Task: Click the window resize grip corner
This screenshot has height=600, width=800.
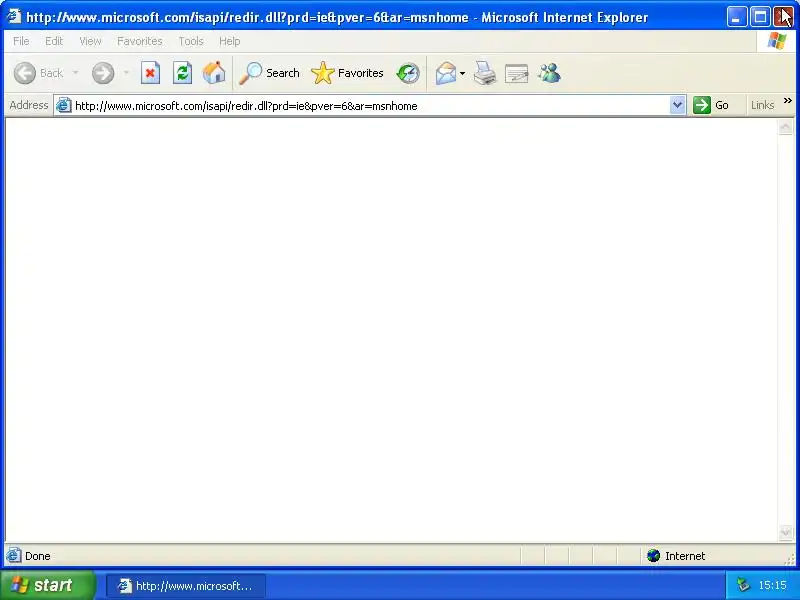Action: pyautogui.click(x=789, y=560)
